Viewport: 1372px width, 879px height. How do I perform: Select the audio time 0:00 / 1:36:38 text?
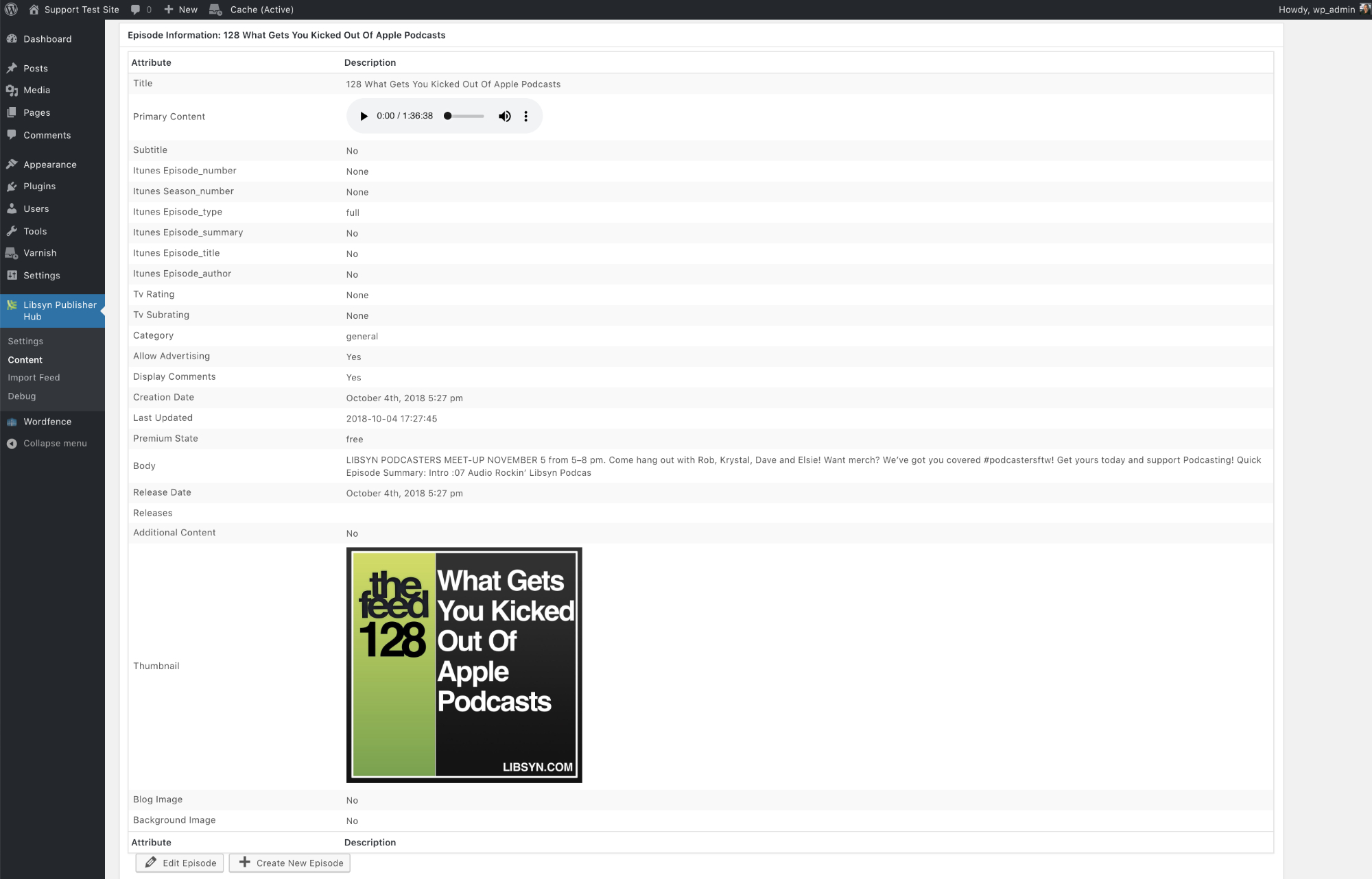405,116
